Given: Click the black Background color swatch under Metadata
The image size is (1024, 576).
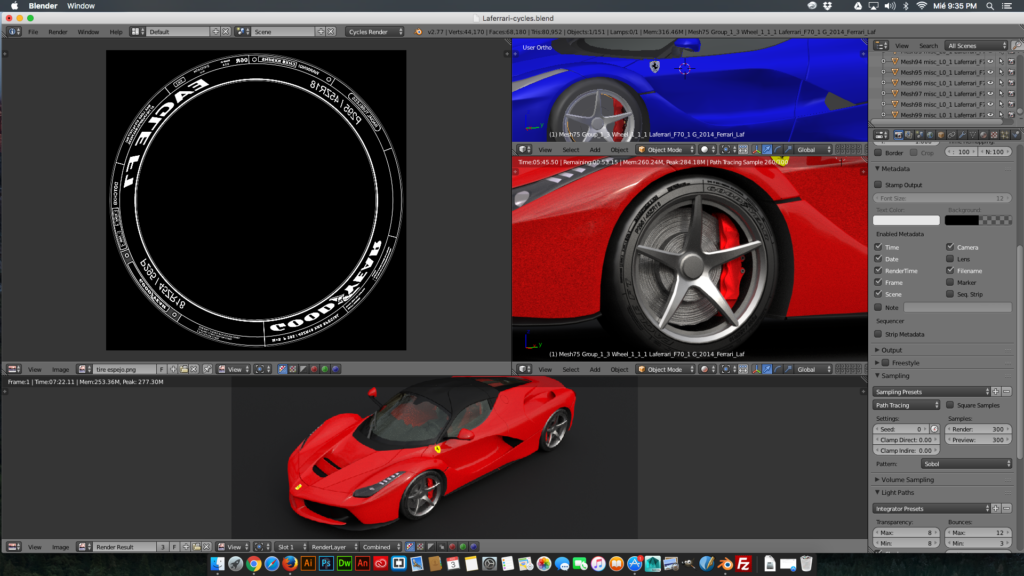Looking at the screenshot, I should [x=962, y=220].
